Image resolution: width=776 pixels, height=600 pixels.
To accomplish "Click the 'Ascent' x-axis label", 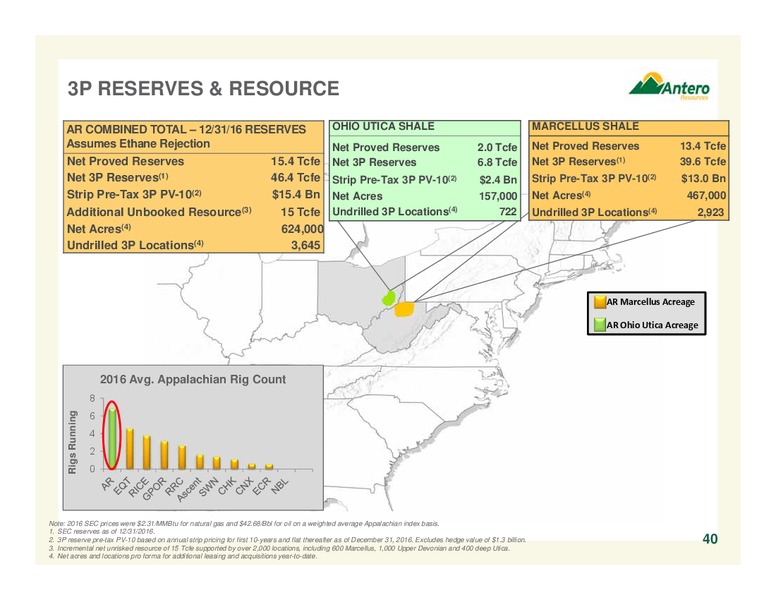I will pyautogui.click(x=189, y=491).
